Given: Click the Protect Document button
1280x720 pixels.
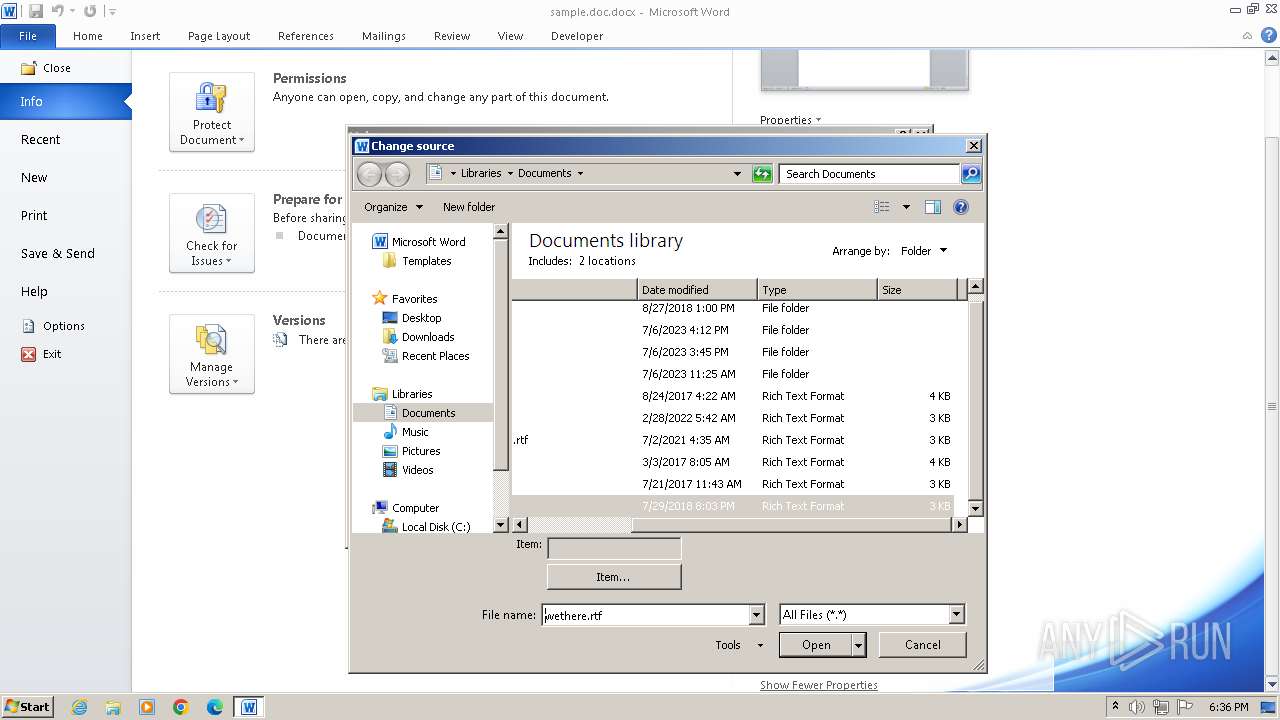Looking at the screenshot, I should click(x=212, y=112).
